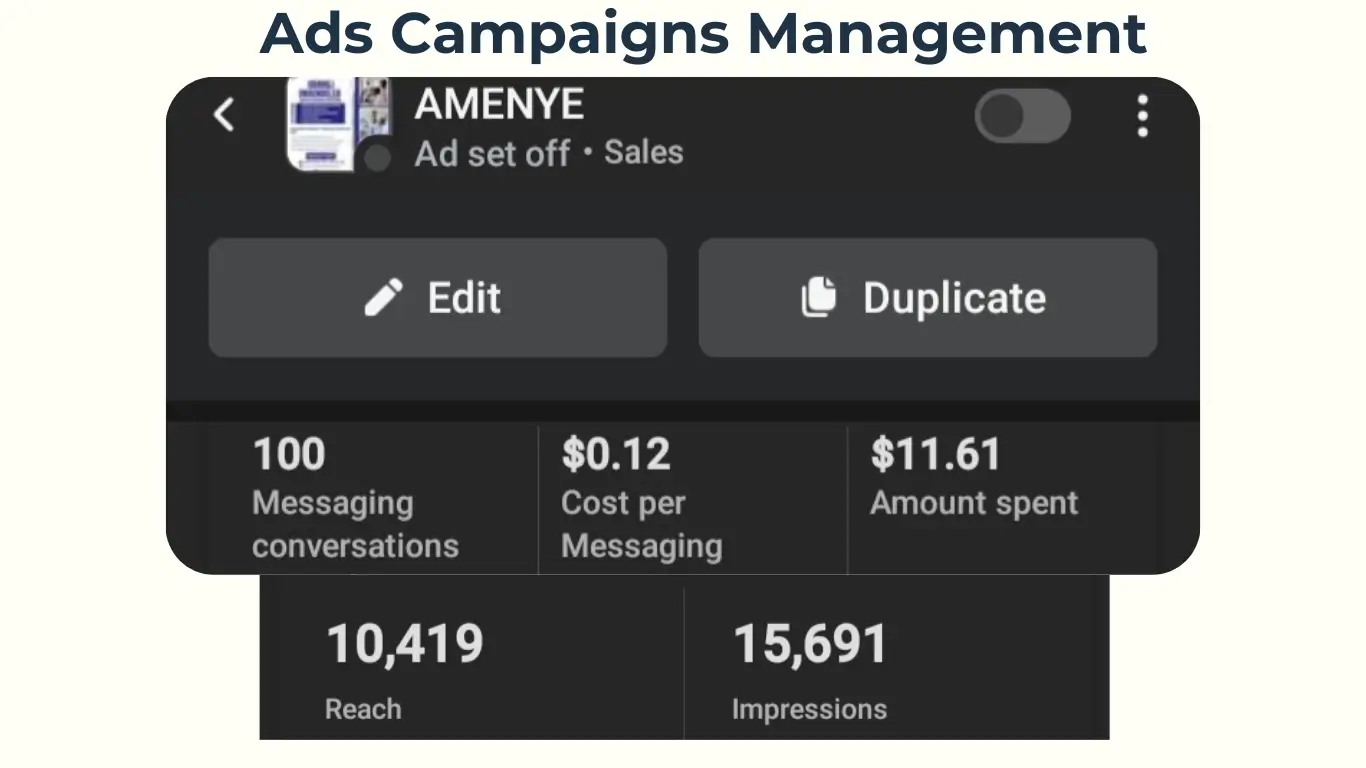This screenshot has height=768, width=1366.
Task: Click the gray status dot beside thumbnail
Action: click(377, 158)
